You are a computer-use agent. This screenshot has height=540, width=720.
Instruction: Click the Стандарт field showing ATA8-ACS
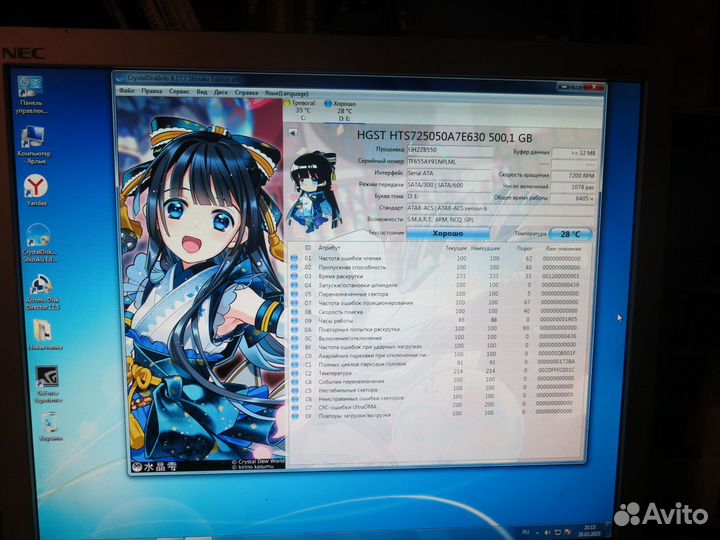click(x=501, y=208)
